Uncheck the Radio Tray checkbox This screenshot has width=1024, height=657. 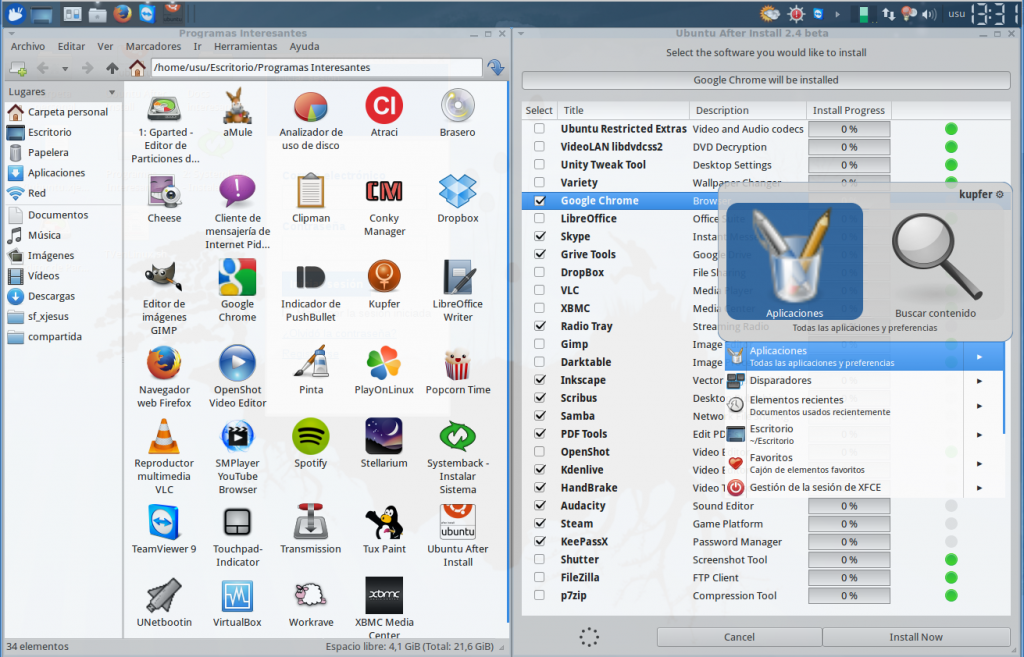click(x=539, y=326)
